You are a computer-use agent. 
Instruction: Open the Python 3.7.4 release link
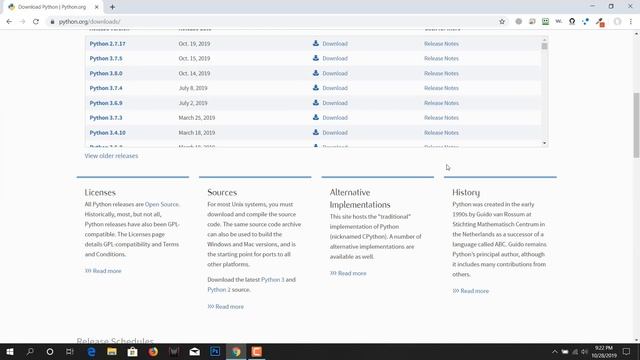[x=106, y=88]
